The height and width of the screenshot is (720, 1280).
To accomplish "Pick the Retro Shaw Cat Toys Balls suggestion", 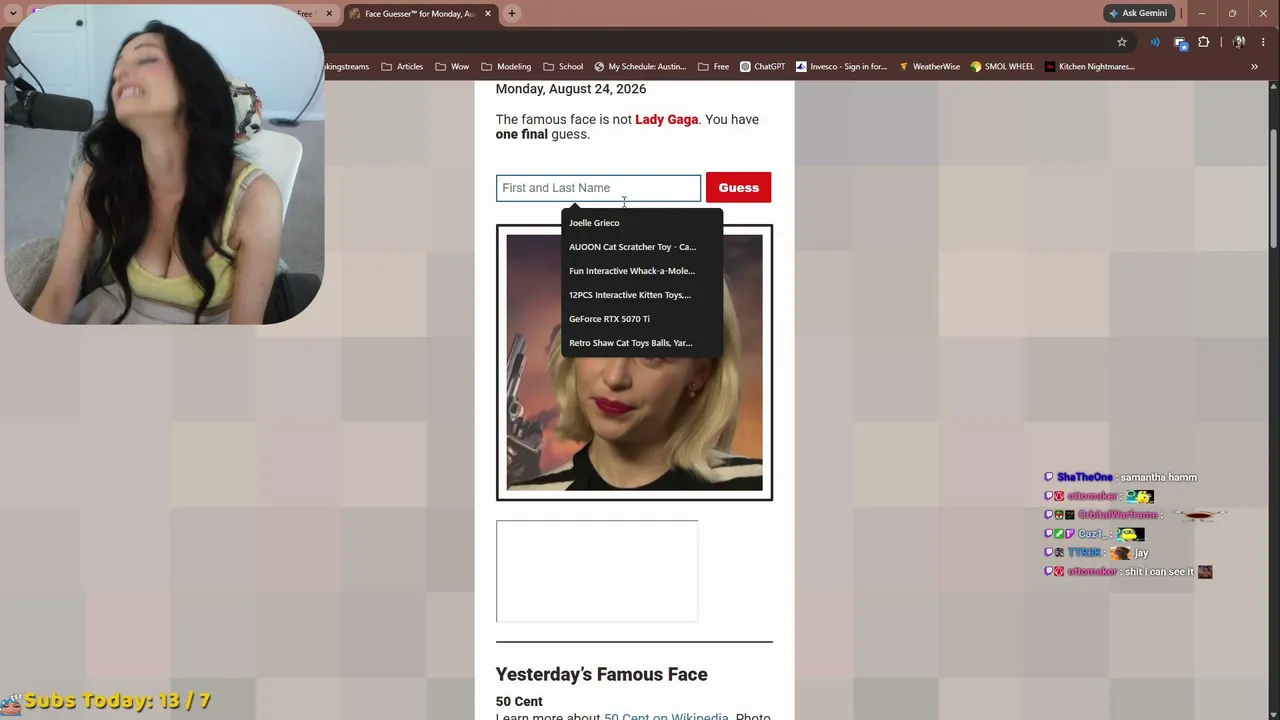I will pyautogui.click(x=641, y=343).
